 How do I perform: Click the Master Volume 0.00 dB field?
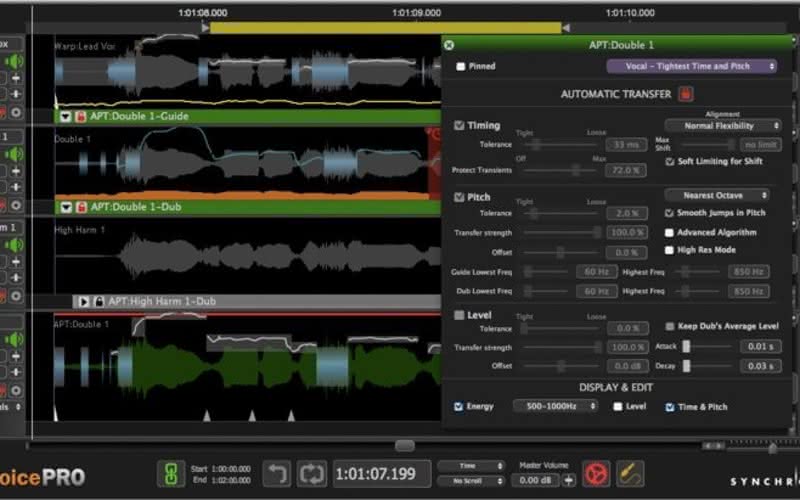coord(535,480)
